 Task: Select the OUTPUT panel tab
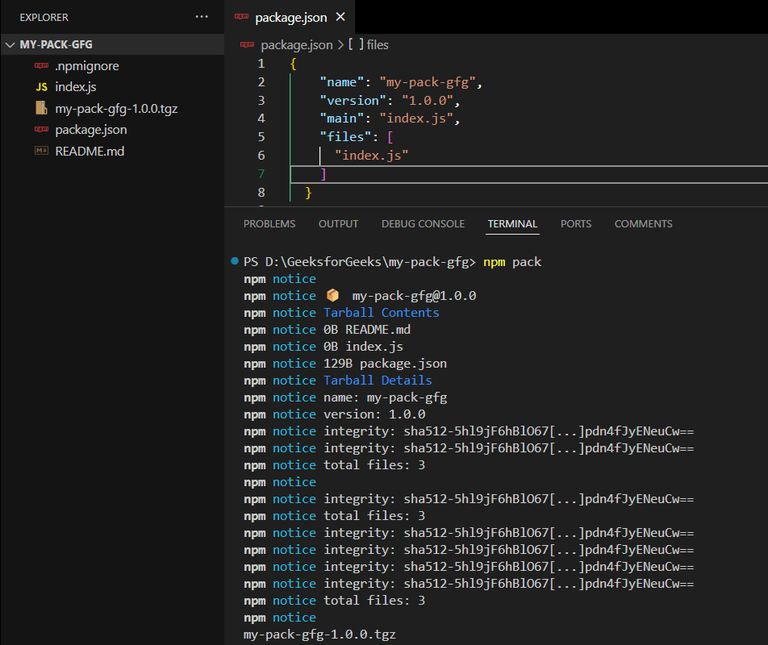point(338,224)
